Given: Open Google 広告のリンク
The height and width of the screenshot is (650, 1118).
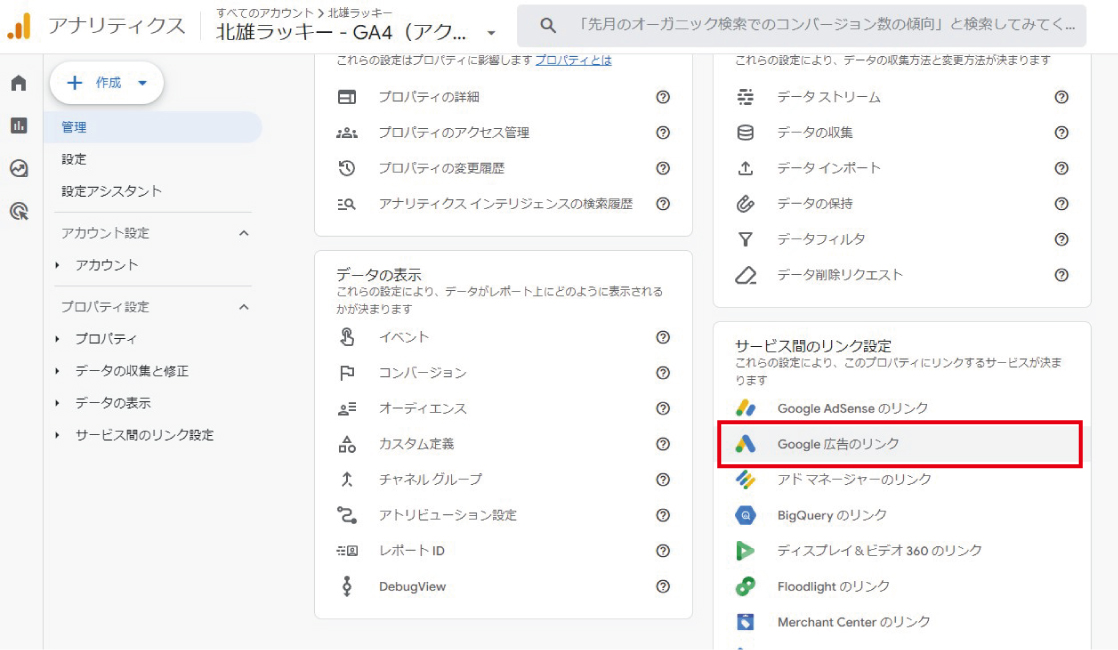Looking at the screenshot, I should tap(900, 444).
